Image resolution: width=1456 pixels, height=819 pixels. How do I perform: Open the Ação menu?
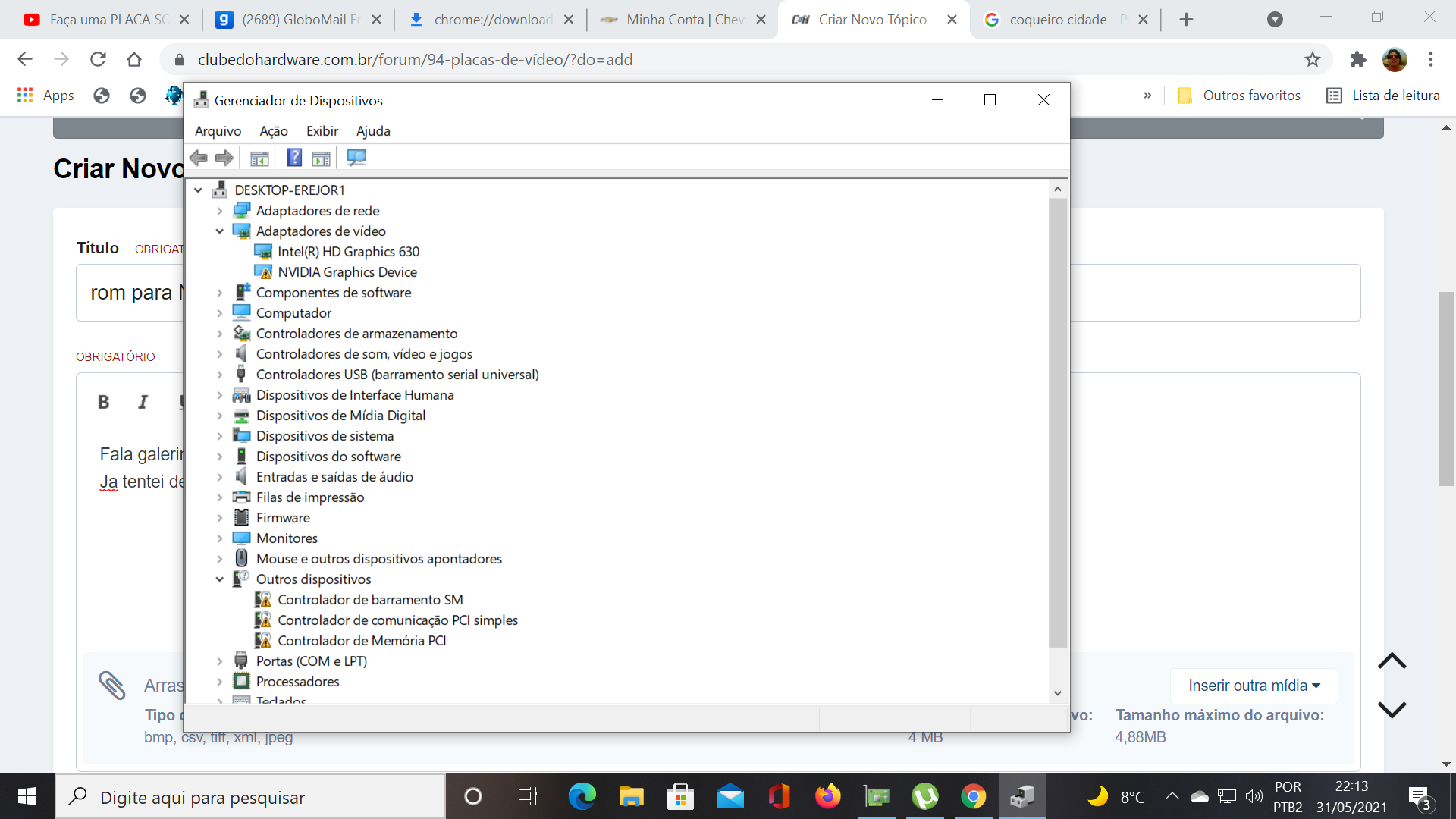click(x=274, y=131)
